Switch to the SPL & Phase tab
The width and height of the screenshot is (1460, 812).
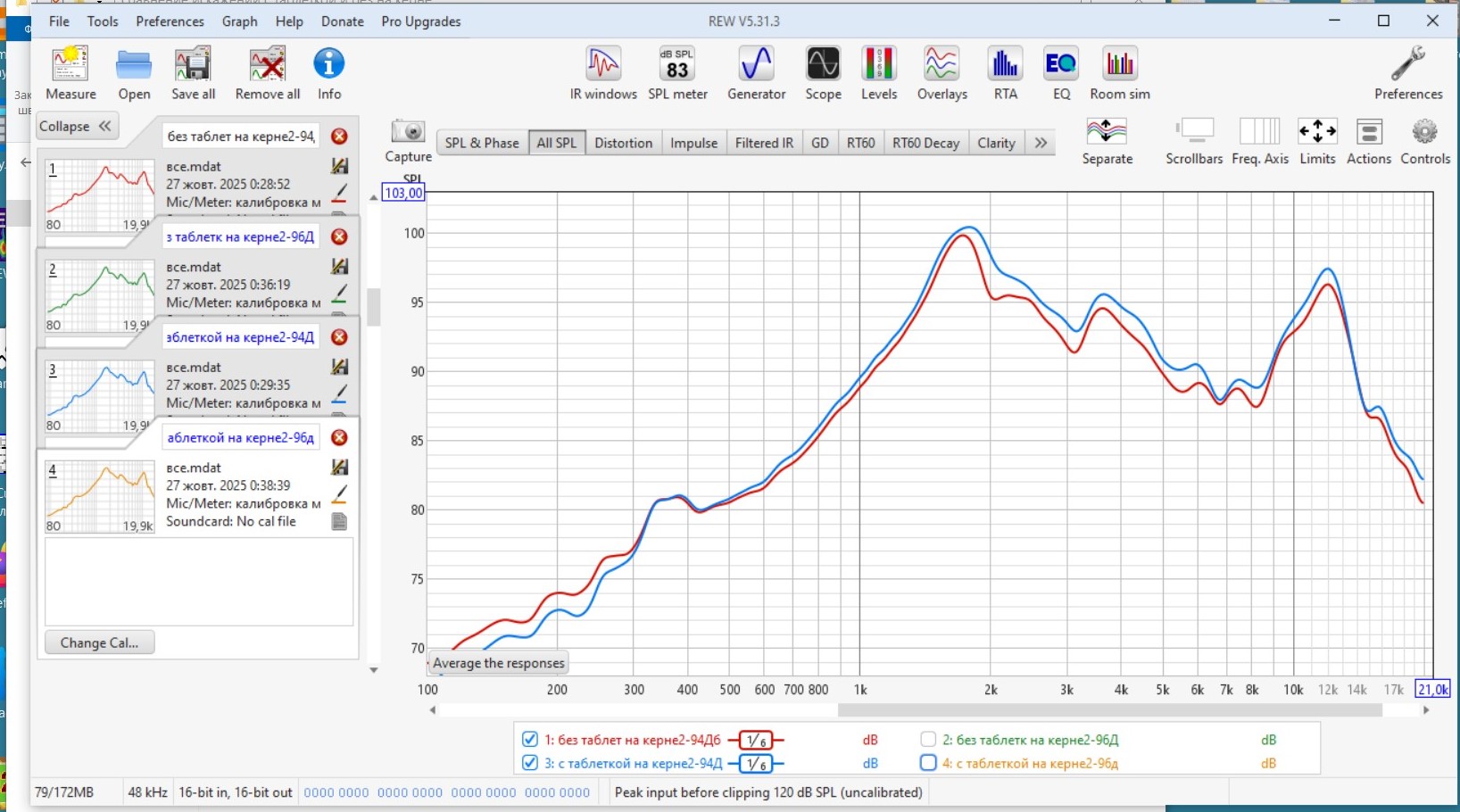pyautogui.click(x=482, y=143)
